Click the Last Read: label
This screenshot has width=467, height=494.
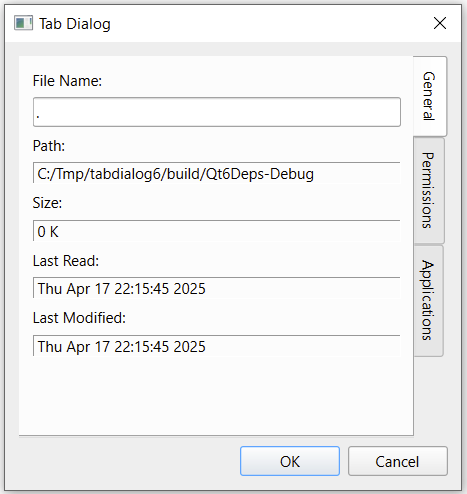coord(66,261)
